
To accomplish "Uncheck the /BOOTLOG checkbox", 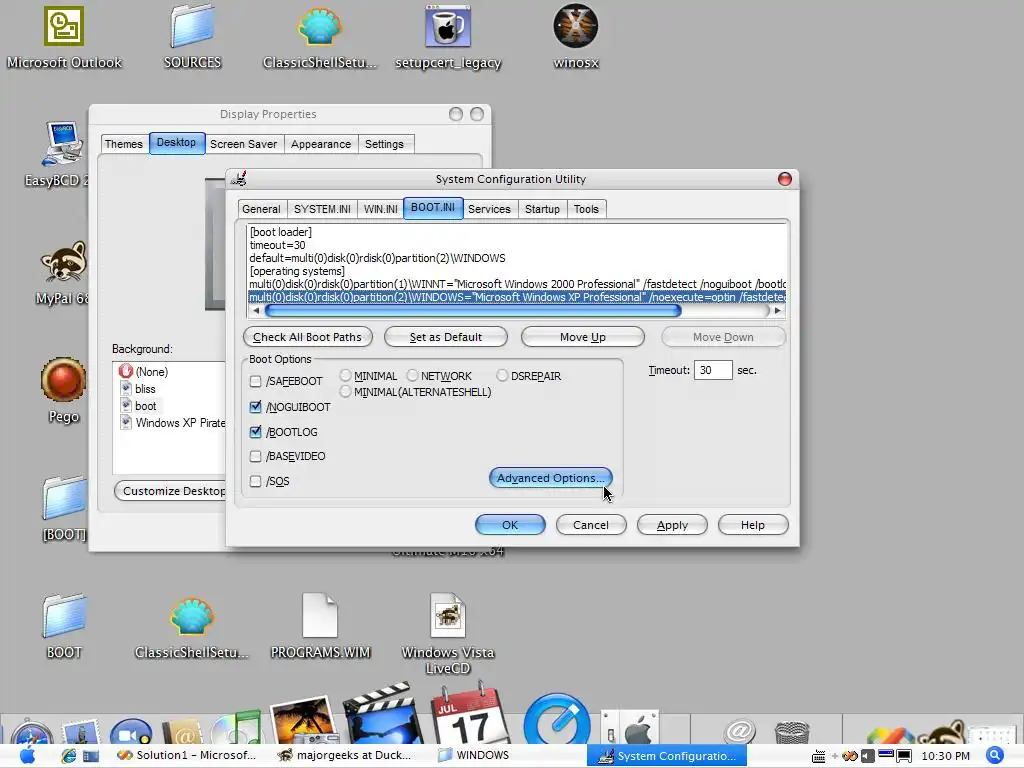I will pyautogui.click(x=255, y=432).
